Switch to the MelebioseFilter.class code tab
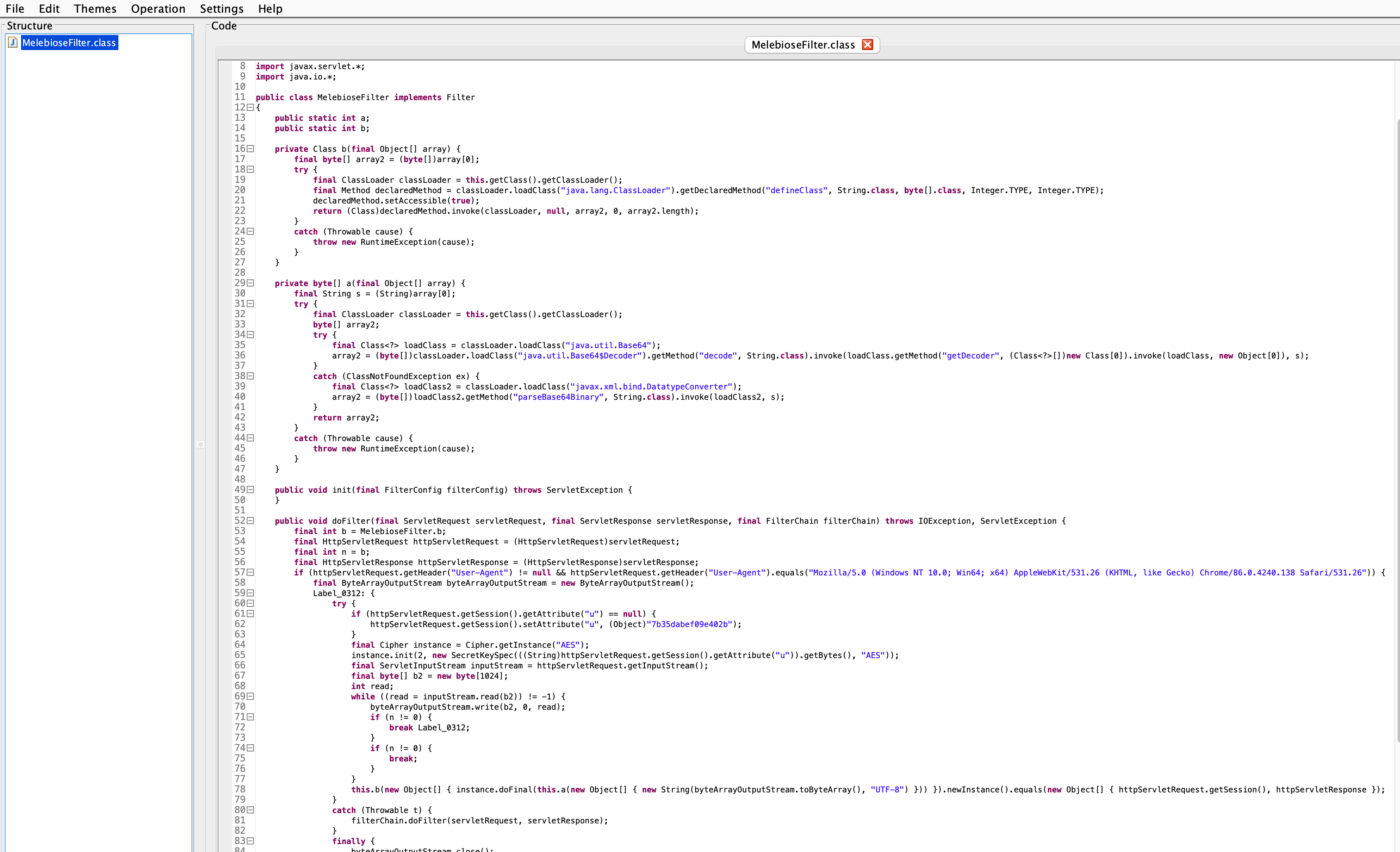 click(803, 45)
